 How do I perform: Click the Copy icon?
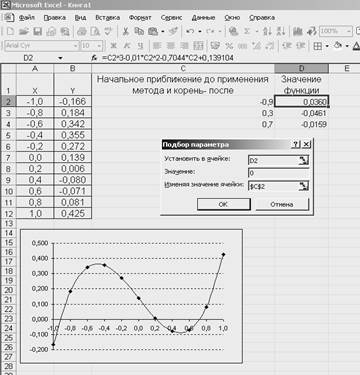click(x=139, y=31)
